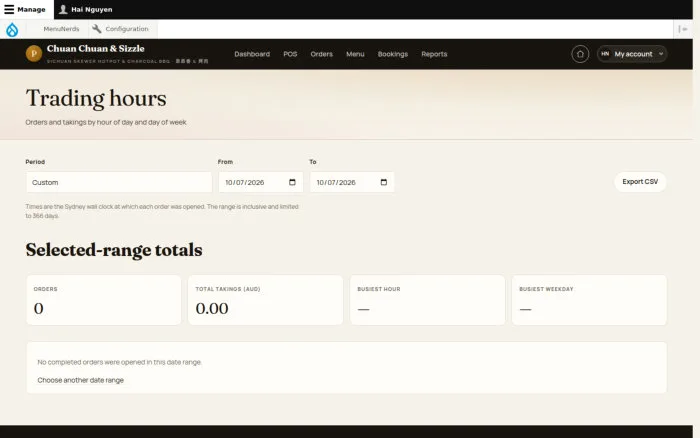This screenshot has height=438, width=700.
Task: Click the Total takings value 0.00
Action: pos(212,309)
